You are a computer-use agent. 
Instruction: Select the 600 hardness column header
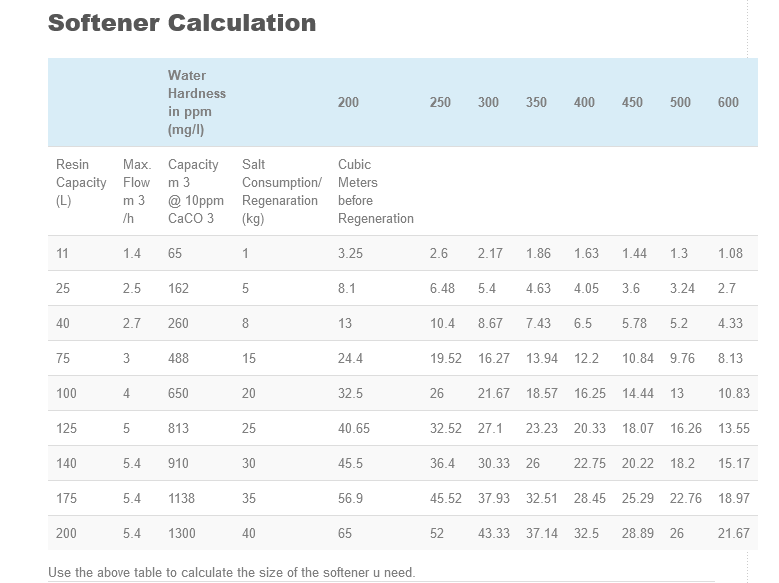[x=728, y=102]
